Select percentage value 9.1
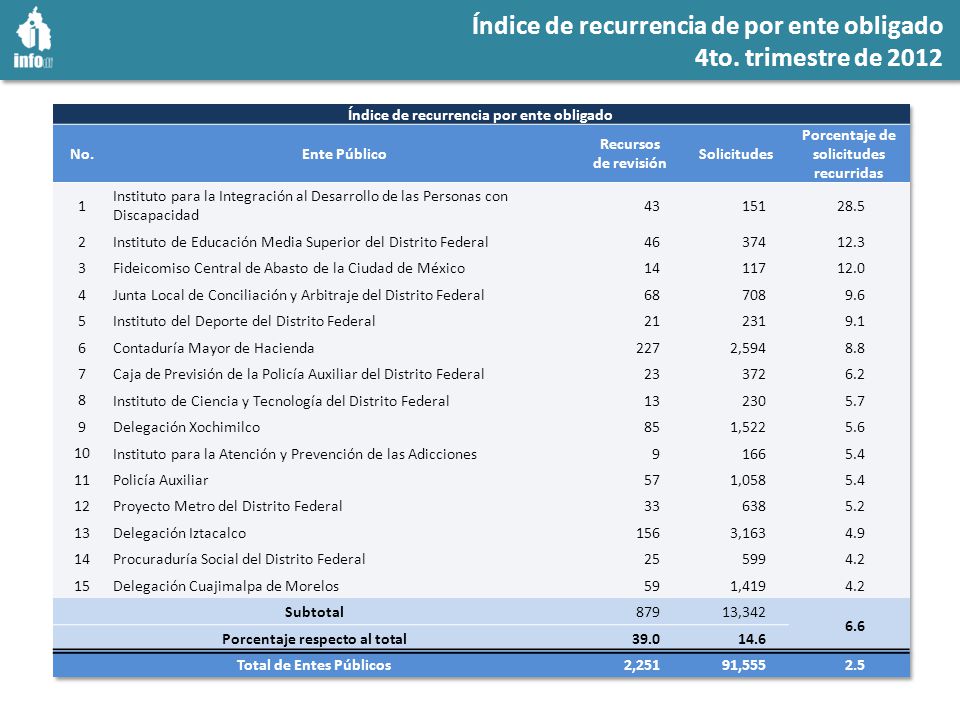Viewport: 960px width, 720px height. pyautogui.click(x=855, y=321)
